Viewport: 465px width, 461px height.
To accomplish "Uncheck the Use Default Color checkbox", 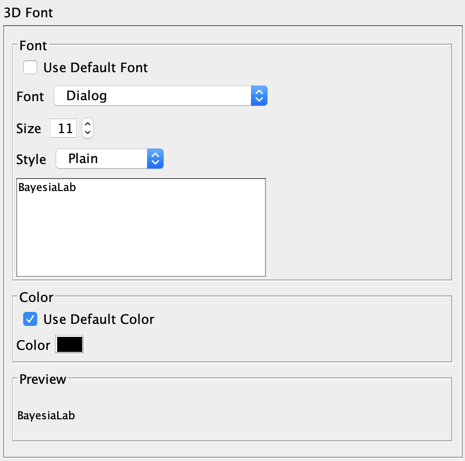I will [30, 319].
